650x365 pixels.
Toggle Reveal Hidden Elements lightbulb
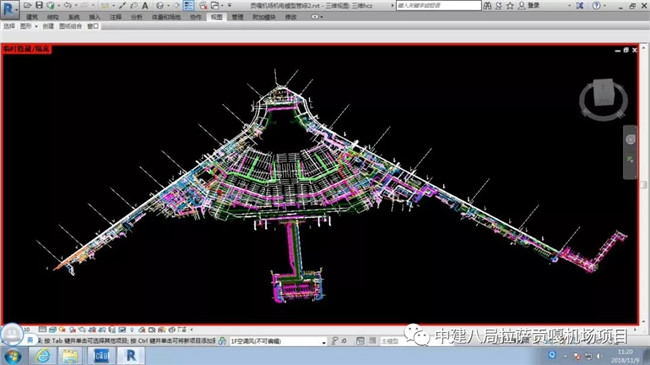132,330
